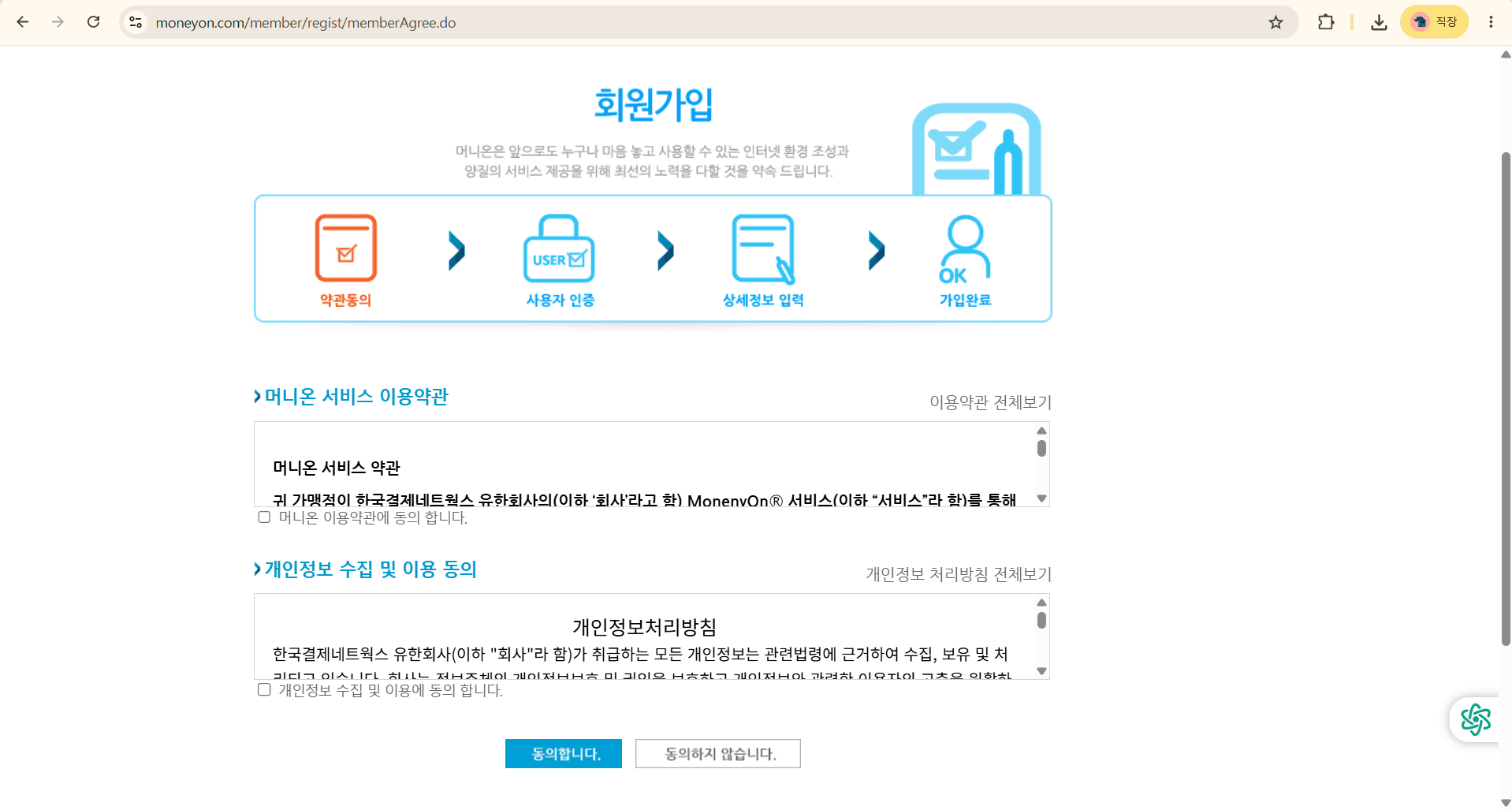Open 개인정보 처리방침 전체보기 link

click(959, 574)
